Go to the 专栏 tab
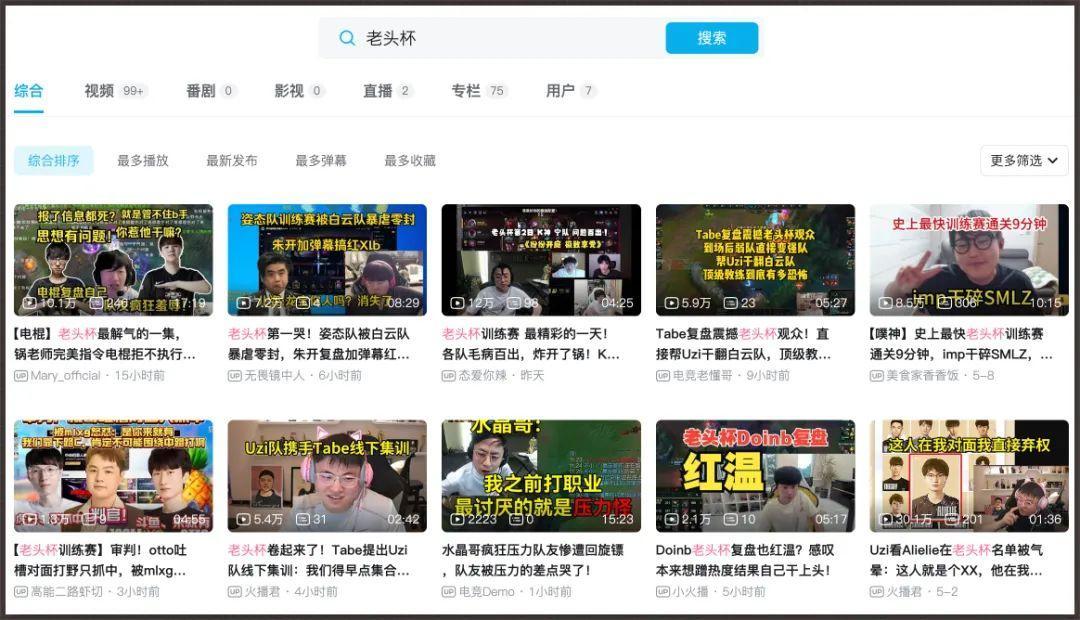The height and width of the screenshot is (620, 1080). [x=466, y=91]
